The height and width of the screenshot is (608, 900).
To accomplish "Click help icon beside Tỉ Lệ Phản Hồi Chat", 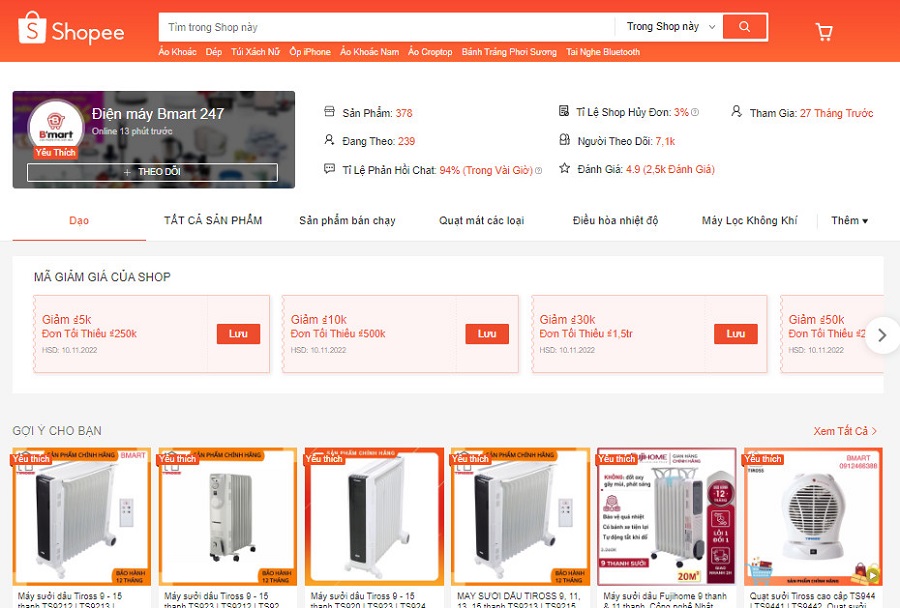I will [538, 171].
